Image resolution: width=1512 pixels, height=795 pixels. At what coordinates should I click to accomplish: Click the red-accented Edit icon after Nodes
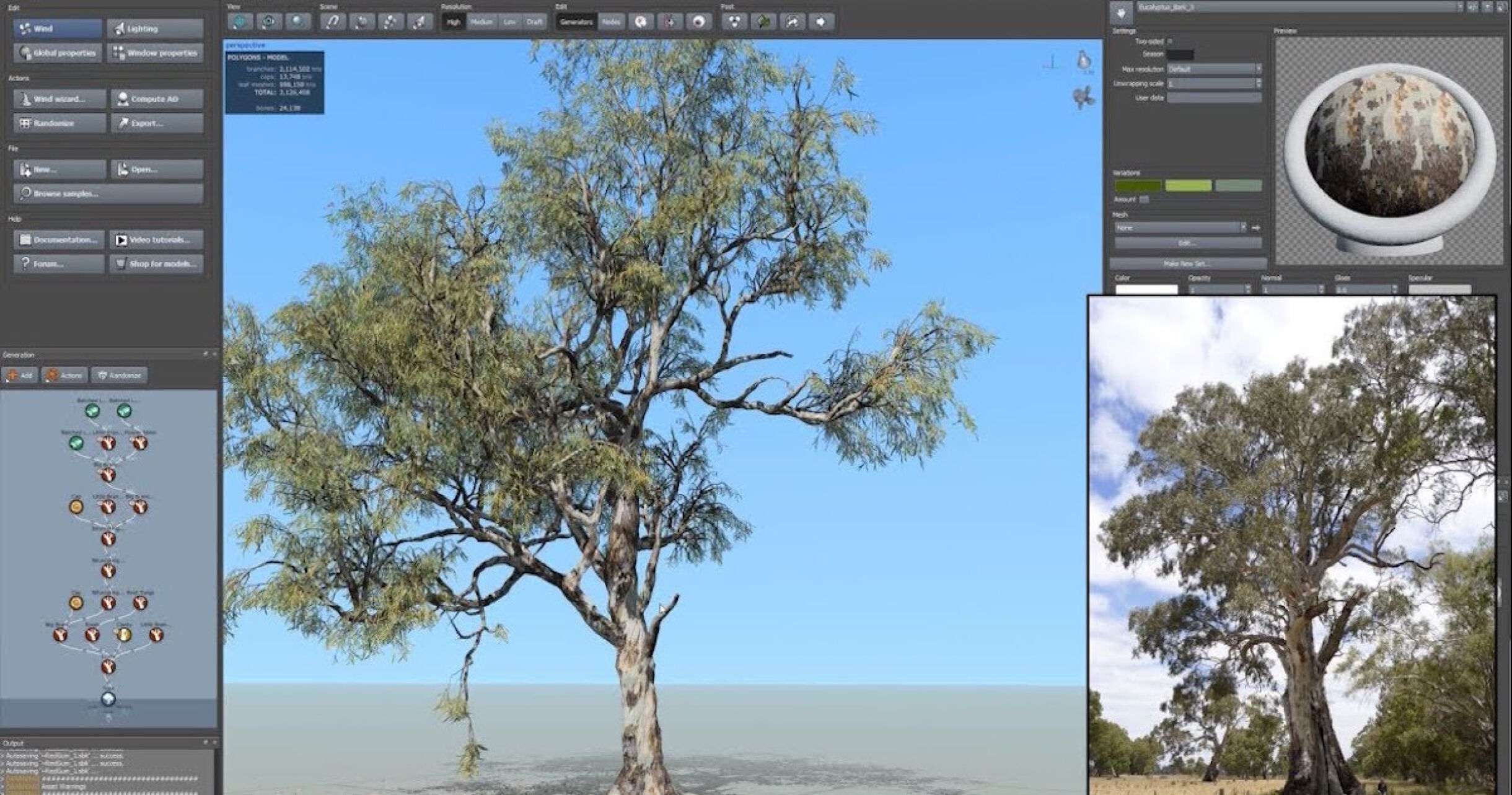pyautogui.click(x=670, y=22)
